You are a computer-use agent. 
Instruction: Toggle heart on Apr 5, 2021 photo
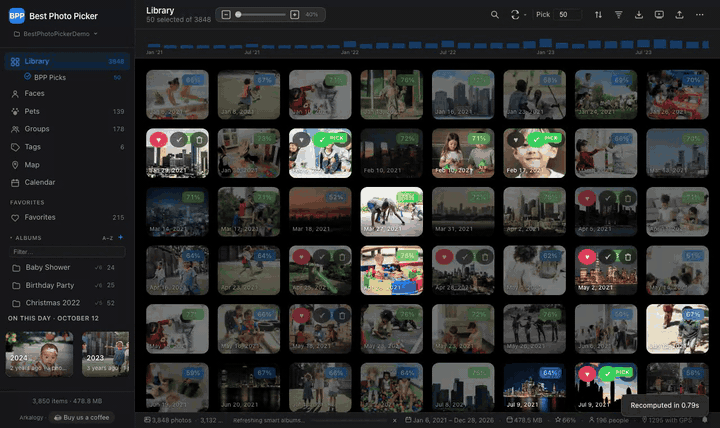click(587, 198)
